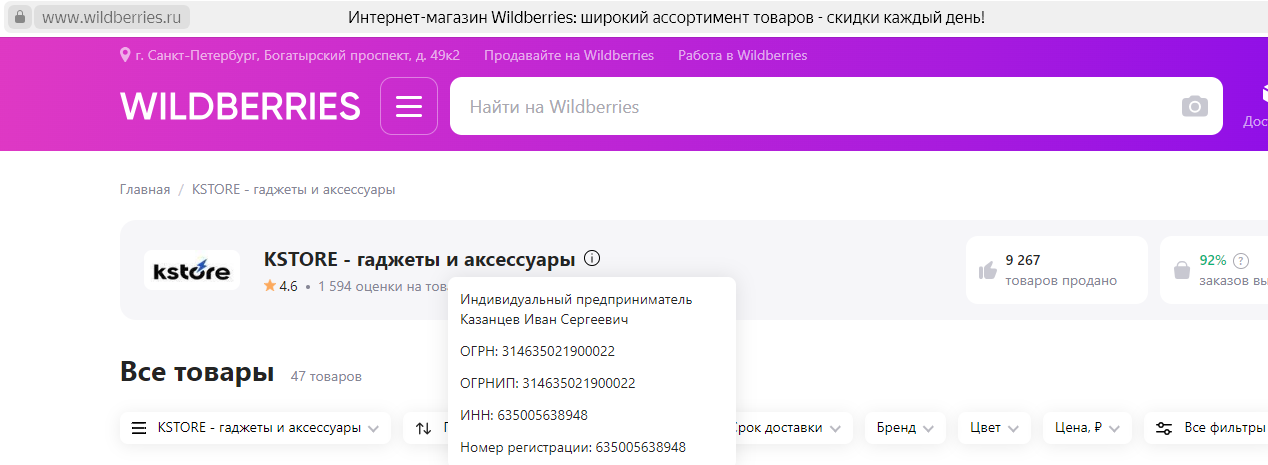Image resolution: width=1268 pixels, height=465 pixels.
Task: Click the name Казанцев Иван Сергеевич
Action: pyautogui.click(x=544, y=319)
